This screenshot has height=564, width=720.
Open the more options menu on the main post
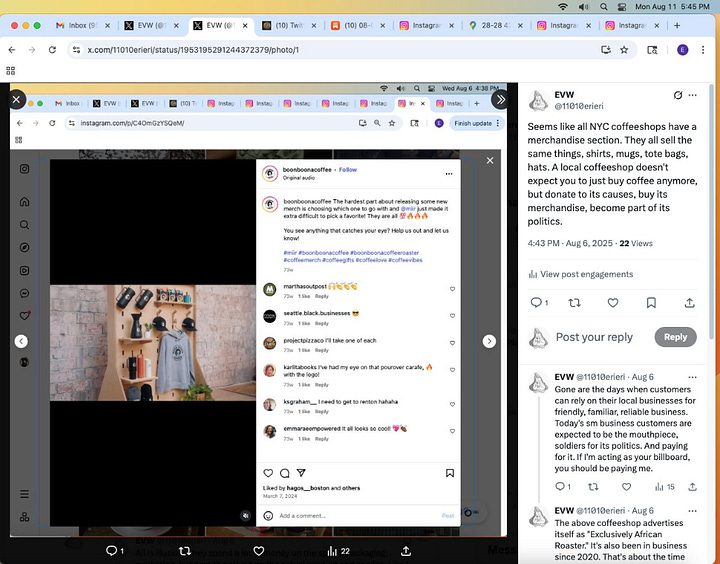pos(693,95)
